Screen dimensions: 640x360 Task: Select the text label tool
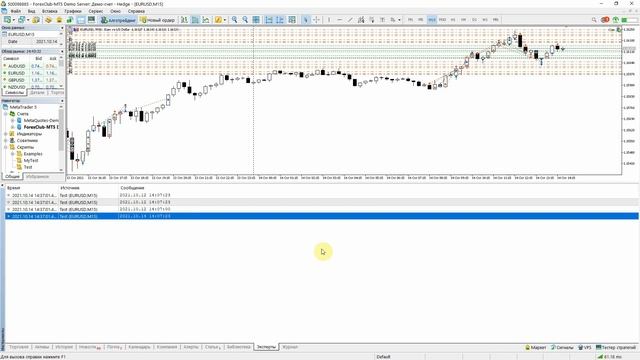point(382,20)
